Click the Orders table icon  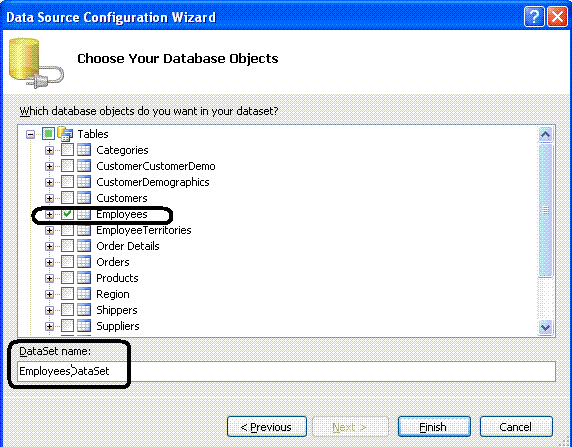click(x=84, y=262)
